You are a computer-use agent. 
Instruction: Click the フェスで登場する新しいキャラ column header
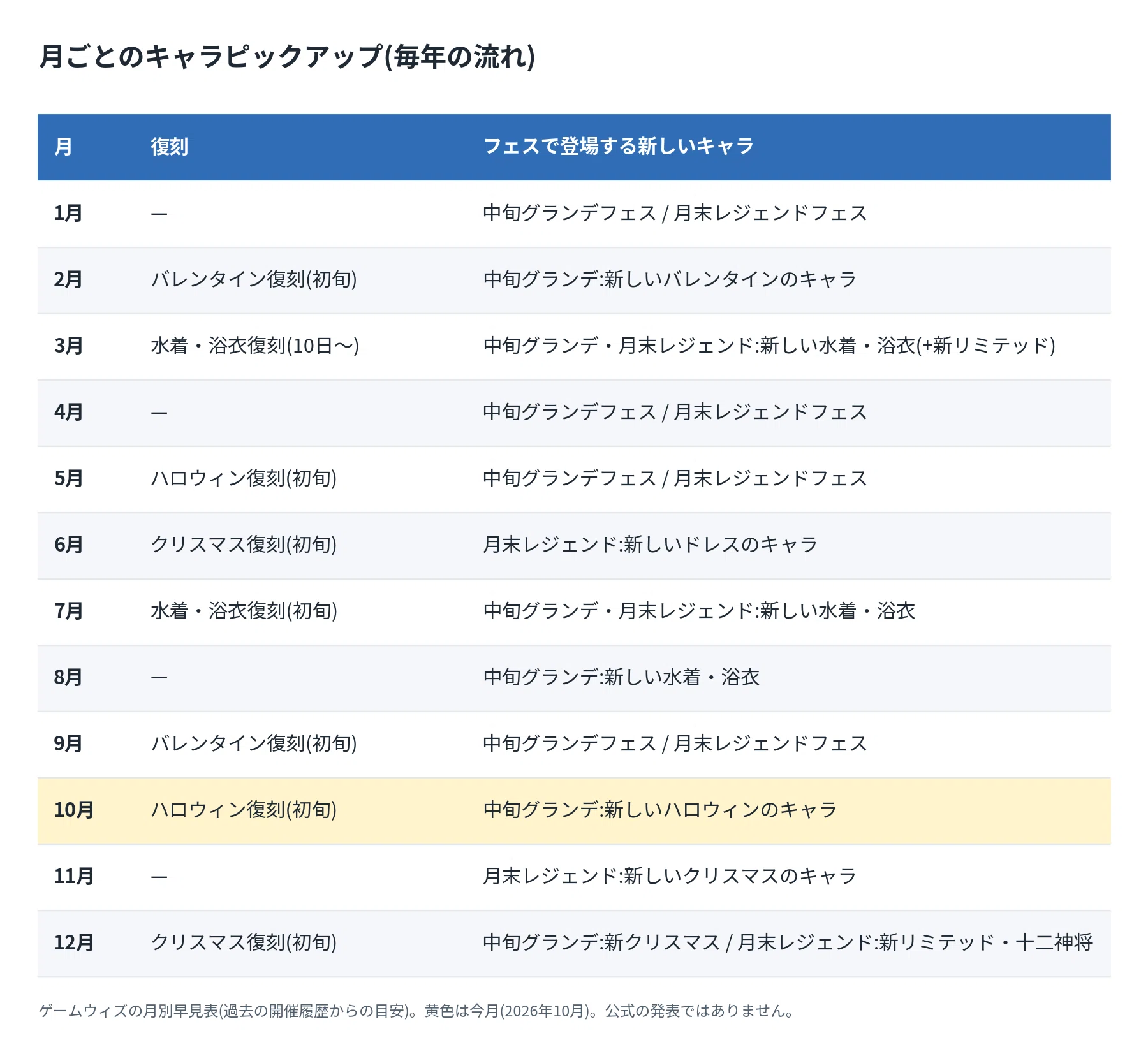pyautogui.click(x=619, y=147)
